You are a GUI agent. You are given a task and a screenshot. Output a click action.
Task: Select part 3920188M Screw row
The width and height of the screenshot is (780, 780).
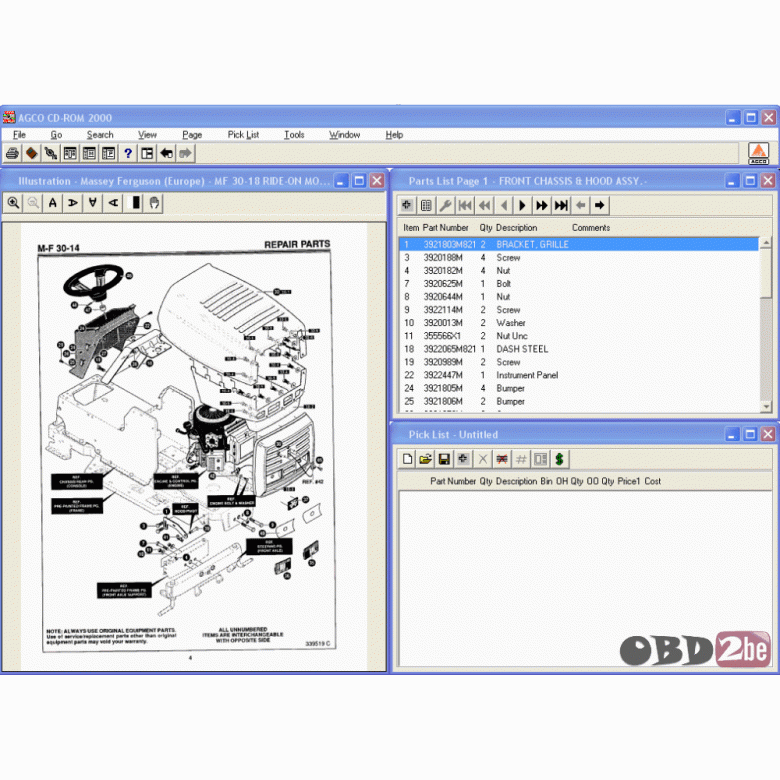click(x=579, y=258)
